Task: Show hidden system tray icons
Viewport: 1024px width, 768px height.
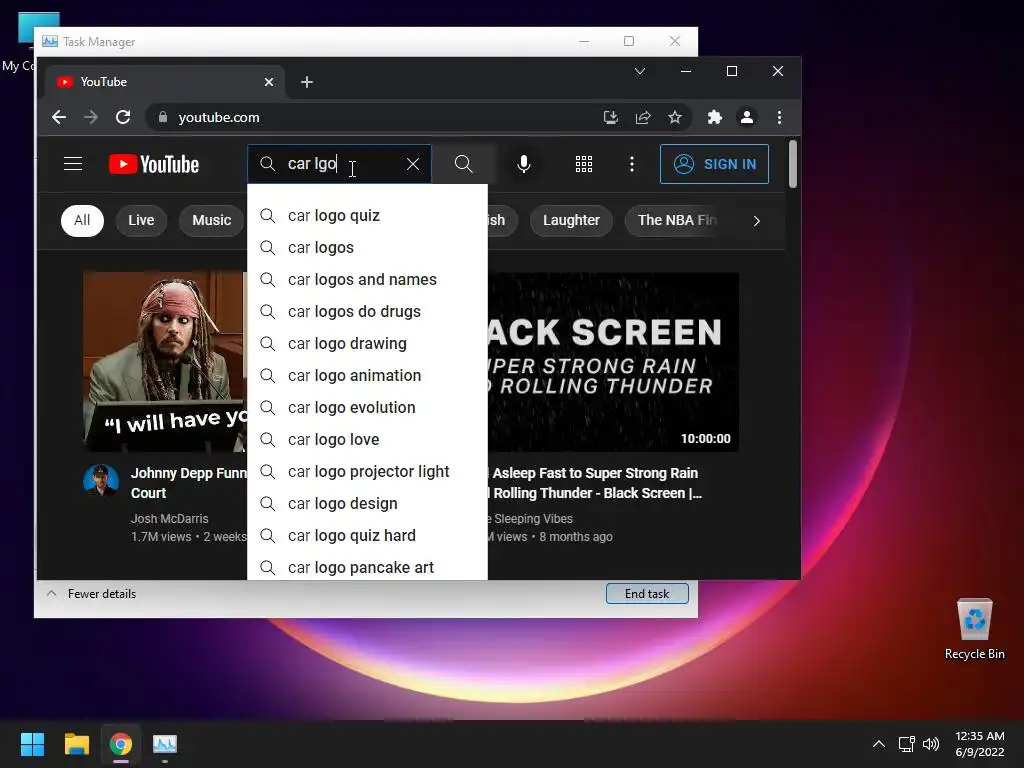Action: (x=879, y=744)
